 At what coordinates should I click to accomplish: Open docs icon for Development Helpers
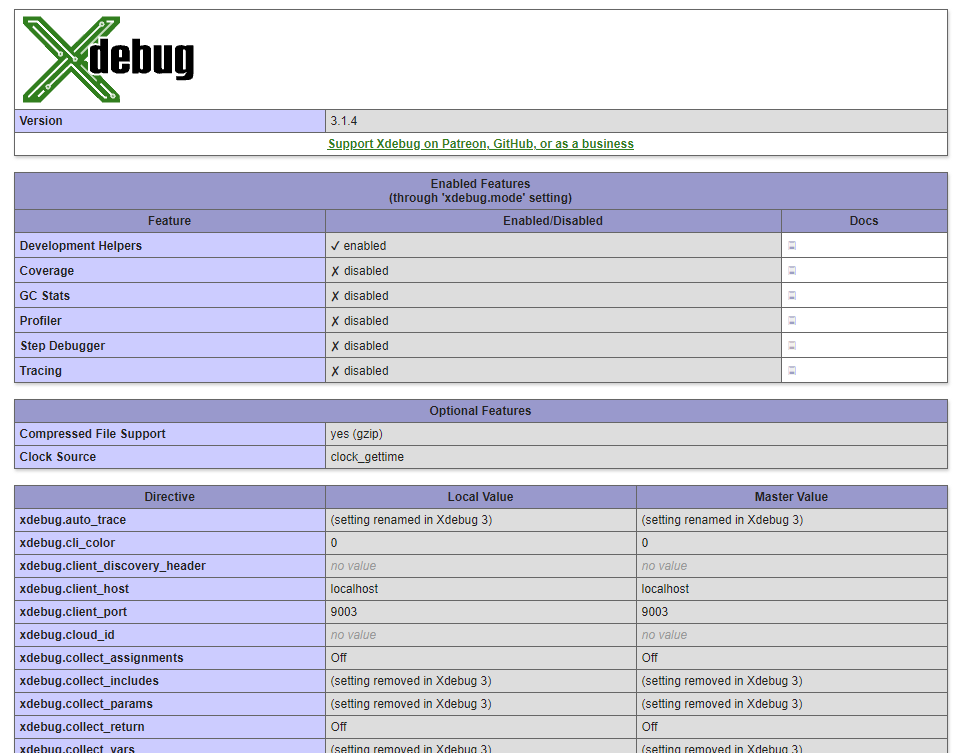pyautogui.click(x=791, y=245)
